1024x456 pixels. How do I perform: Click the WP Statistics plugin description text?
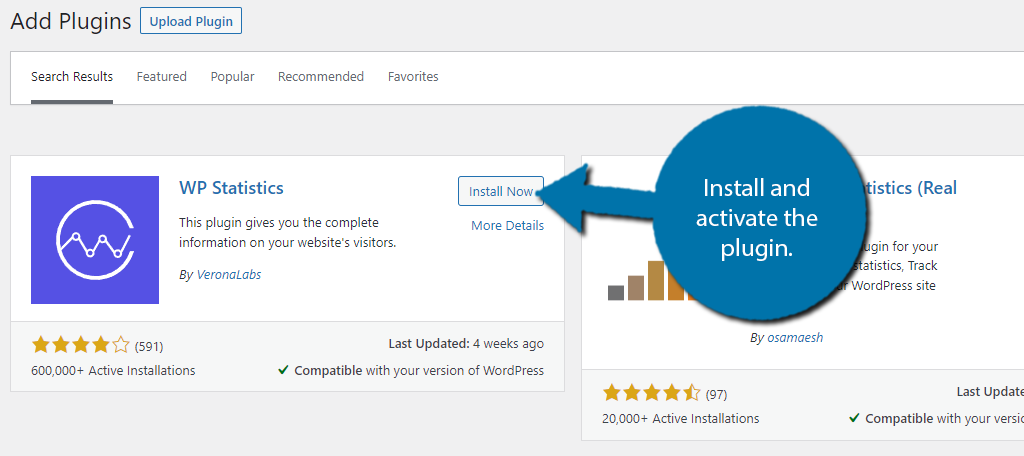pyautogui.click(x=288, y=233)
